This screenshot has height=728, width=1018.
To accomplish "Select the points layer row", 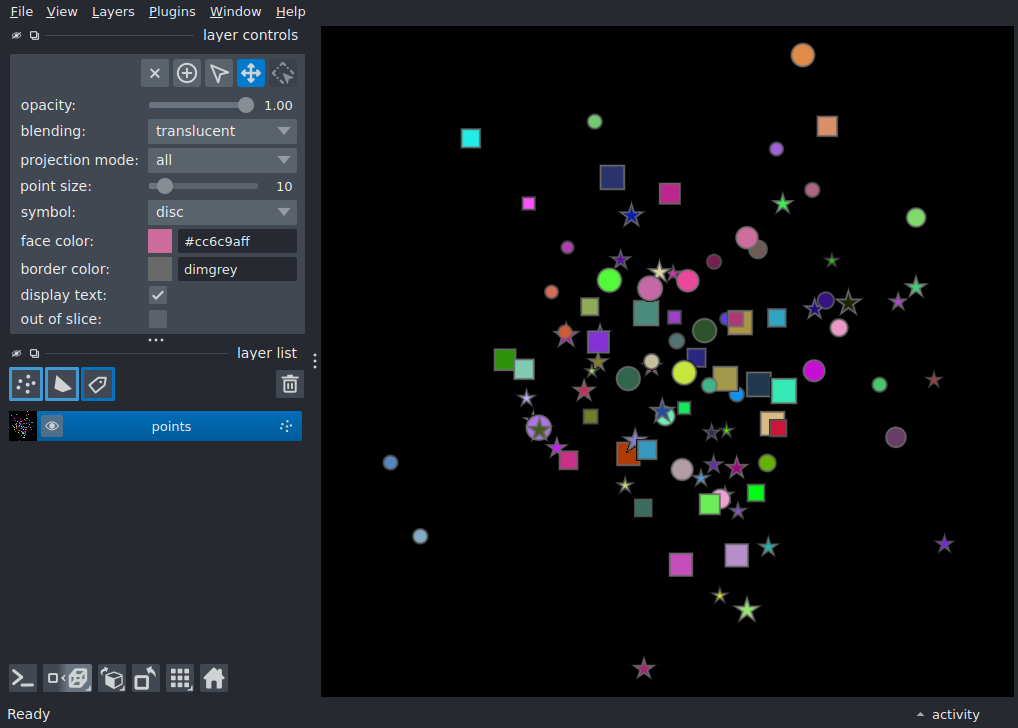I will tap(155, 426).
